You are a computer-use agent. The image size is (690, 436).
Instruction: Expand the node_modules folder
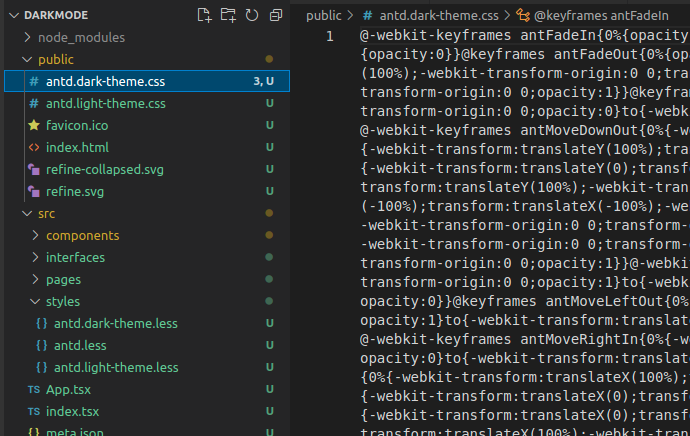coord(27,37)
